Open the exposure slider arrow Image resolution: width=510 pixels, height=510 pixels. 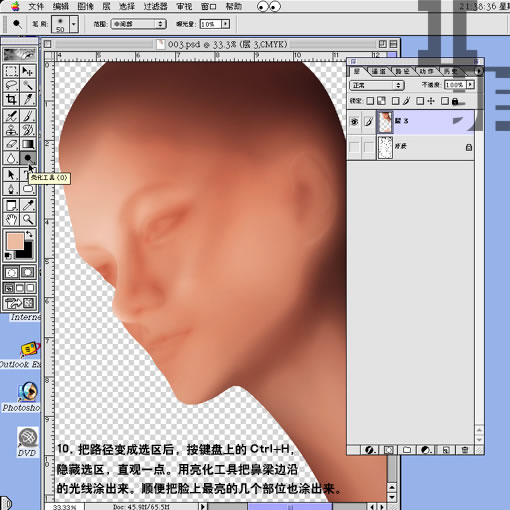(226, 24)
